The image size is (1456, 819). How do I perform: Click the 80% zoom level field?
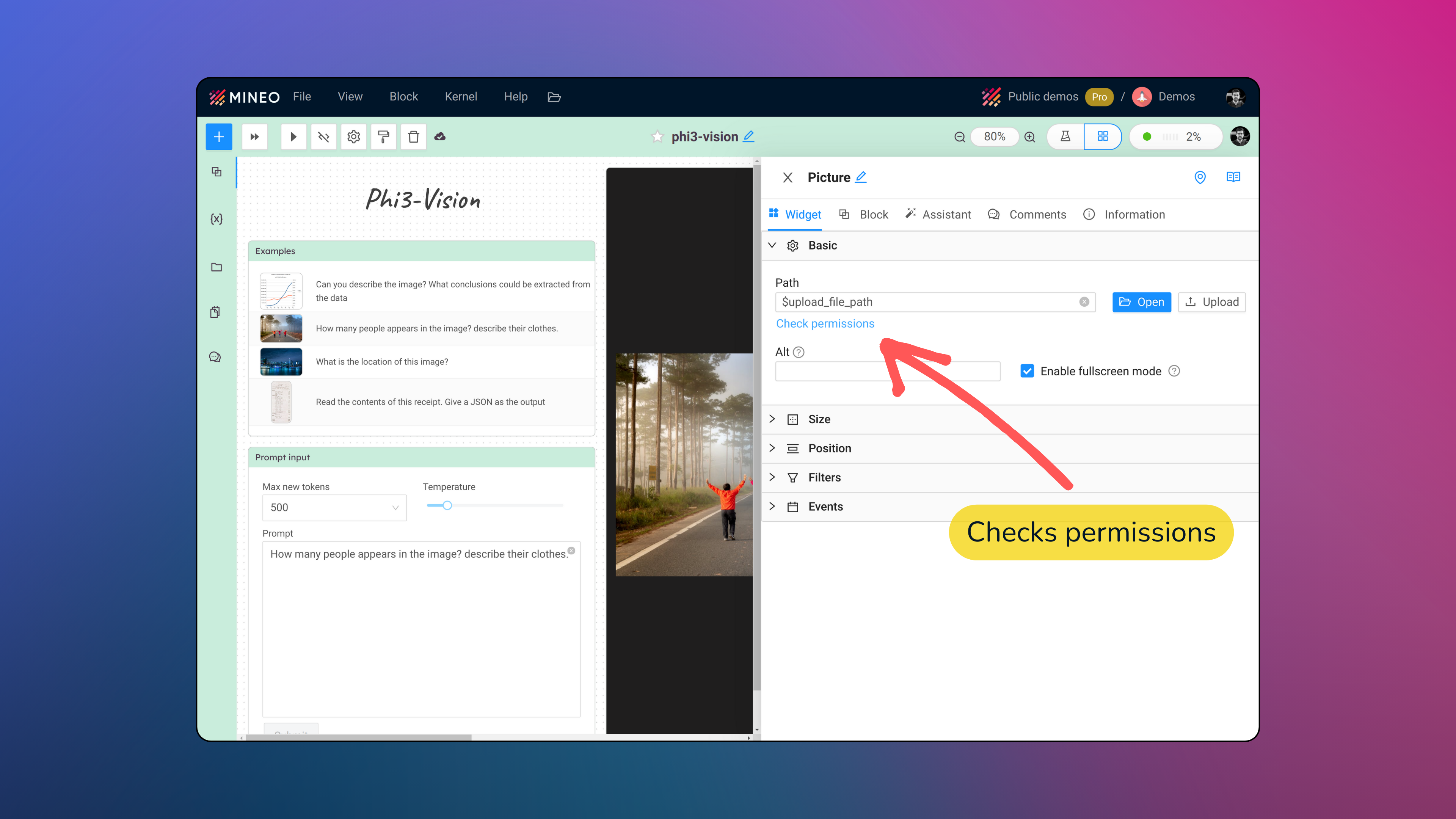click(x=994, y=137)
